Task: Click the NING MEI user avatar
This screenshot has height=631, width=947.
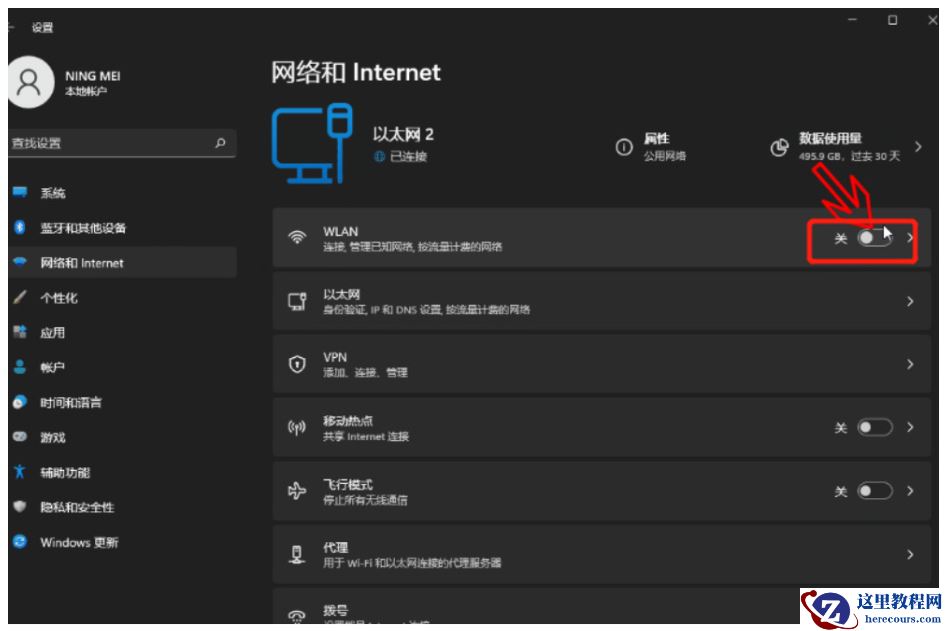Action: pos(30,81)
